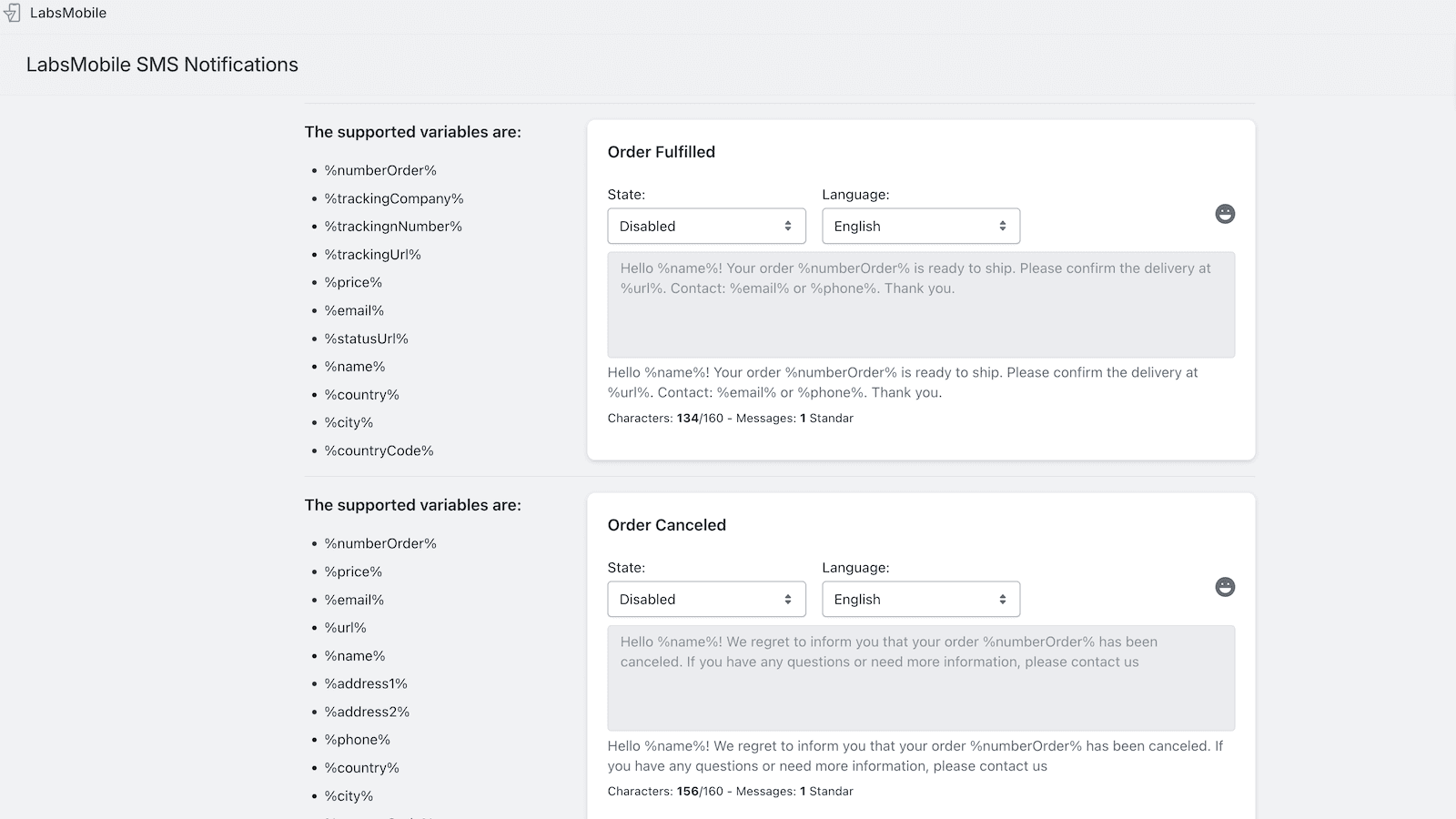Click the LabsMobile app name in top bar
The width and height of the screenshot is (1456, 819).
(x=68, y=14)
